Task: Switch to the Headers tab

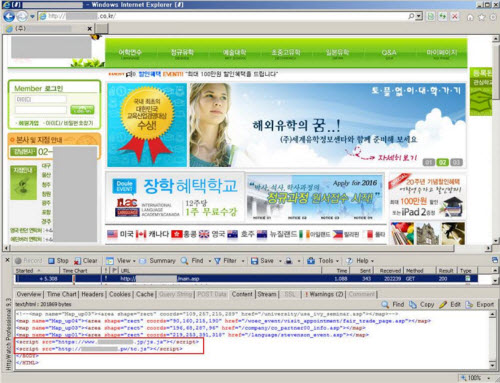Action: pyautogui.click(x=92, y=294)
